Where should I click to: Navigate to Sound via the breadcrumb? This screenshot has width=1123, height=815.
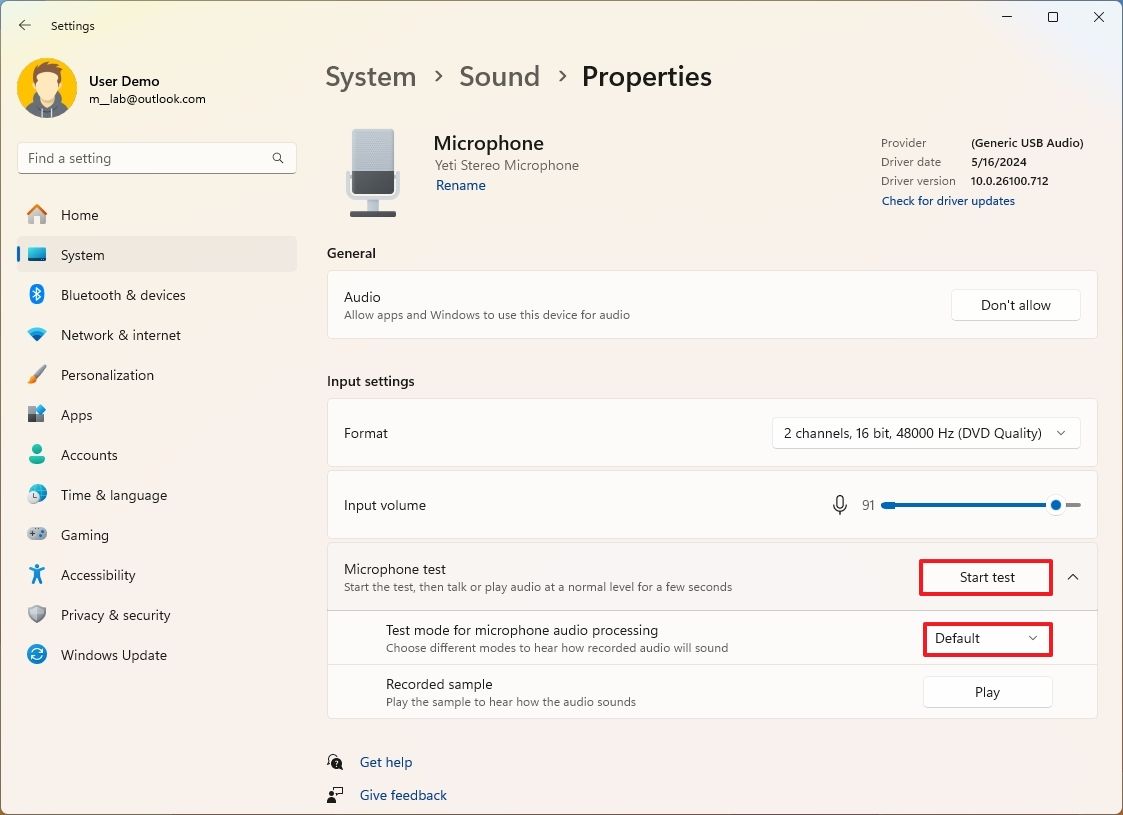(x=499, y=76)
